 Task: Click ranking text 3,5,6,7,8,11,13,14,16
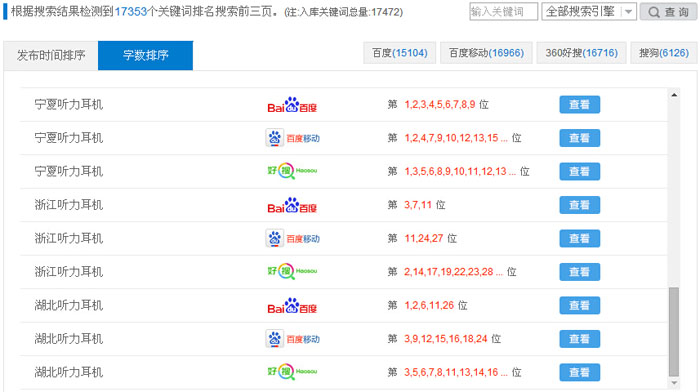[451, 372]
